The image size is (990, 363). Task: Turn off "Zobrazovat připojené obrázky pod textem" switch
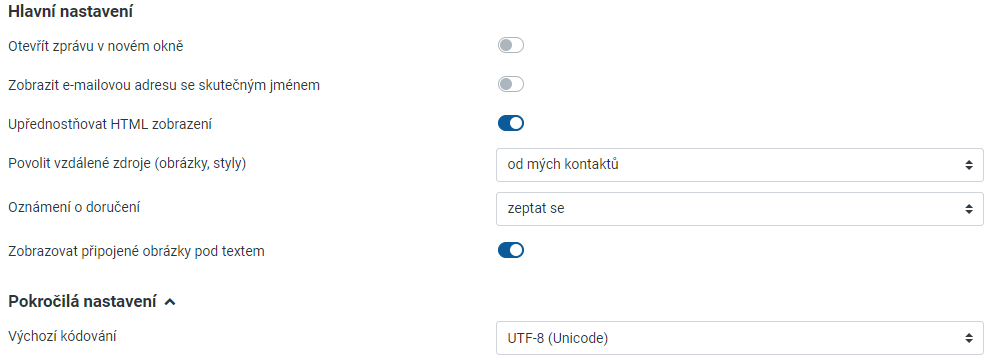click(x=511, y=251)
